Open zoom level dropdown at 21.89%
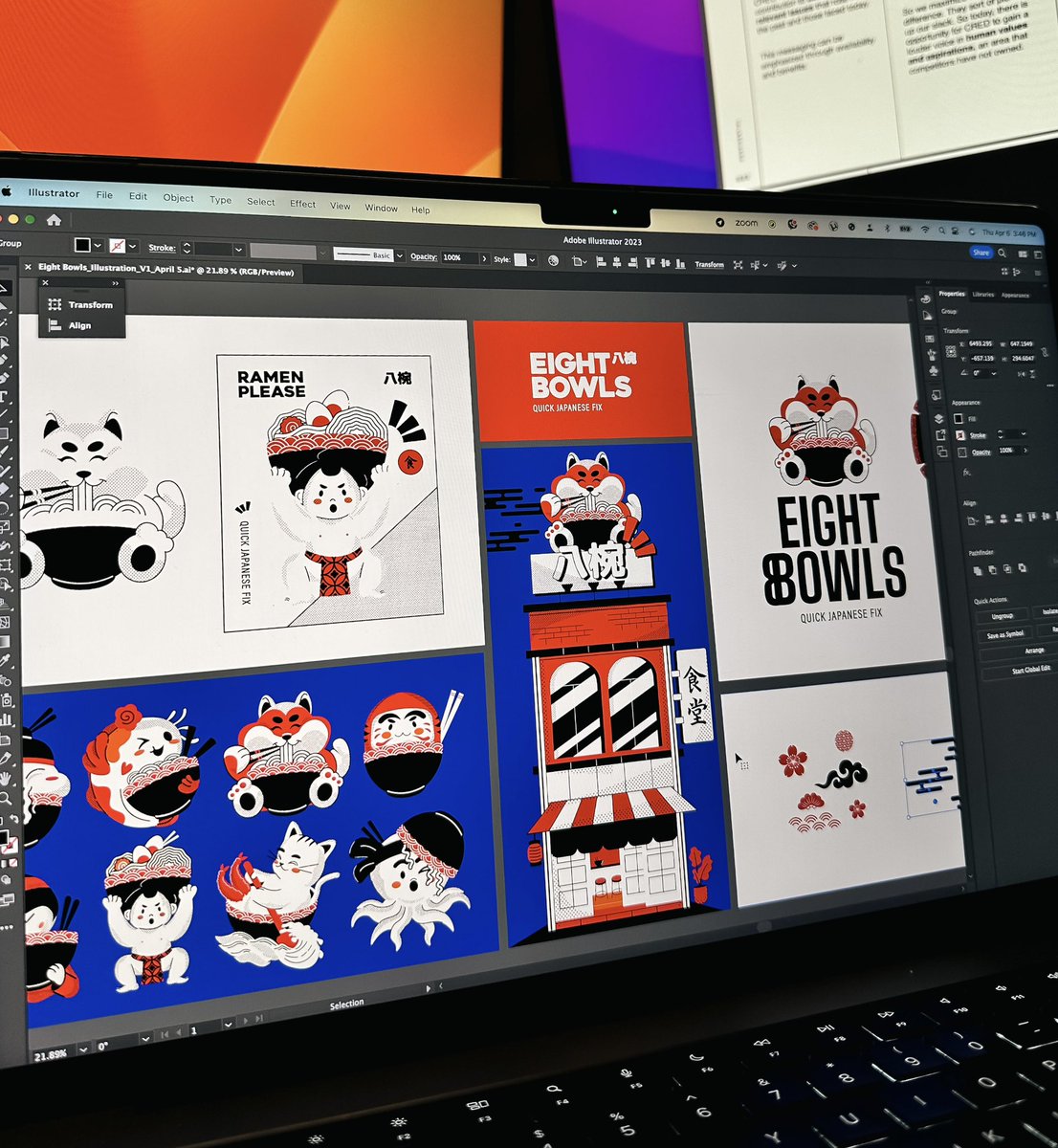The width and height of the screenshot is (1058, 1148). coord(84,1049)
